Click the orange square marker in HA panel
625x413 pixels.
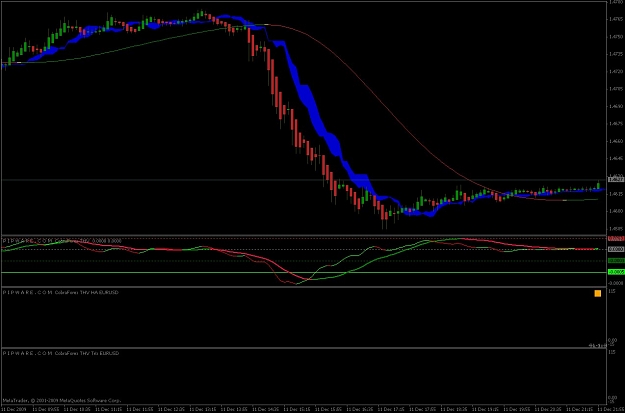[597, 293]
